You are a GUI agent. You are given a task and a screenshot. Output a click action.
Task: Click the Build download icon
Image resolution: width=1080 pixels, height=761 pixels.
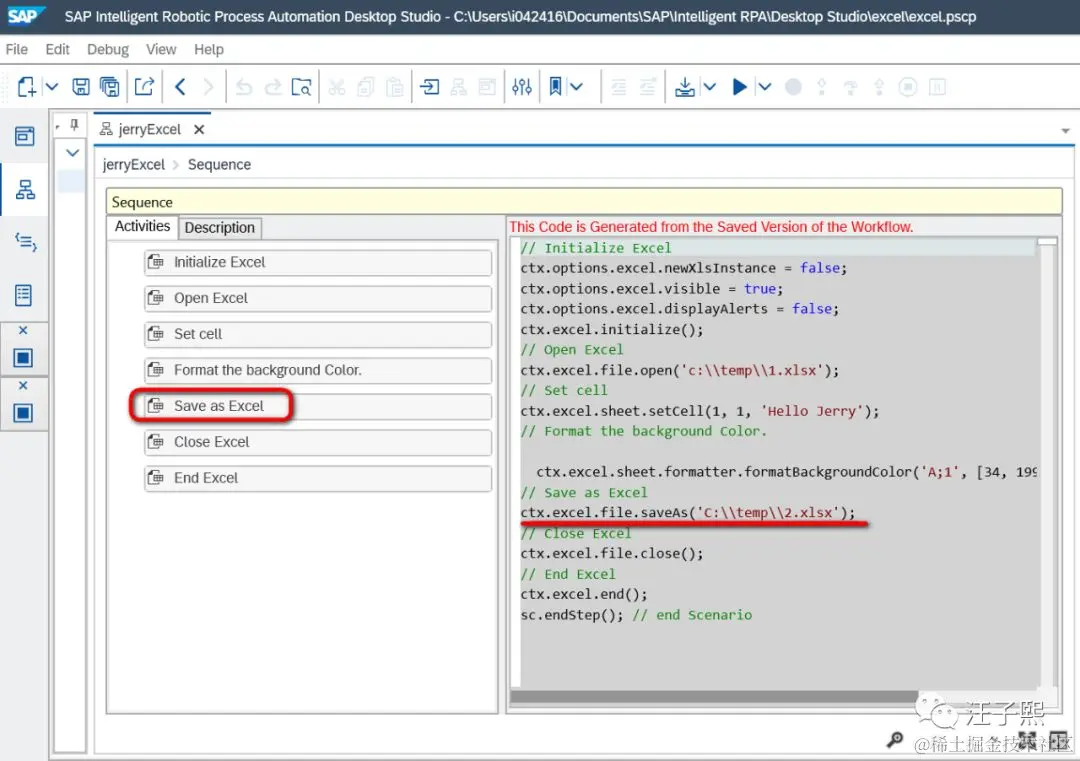click(684, 87)
